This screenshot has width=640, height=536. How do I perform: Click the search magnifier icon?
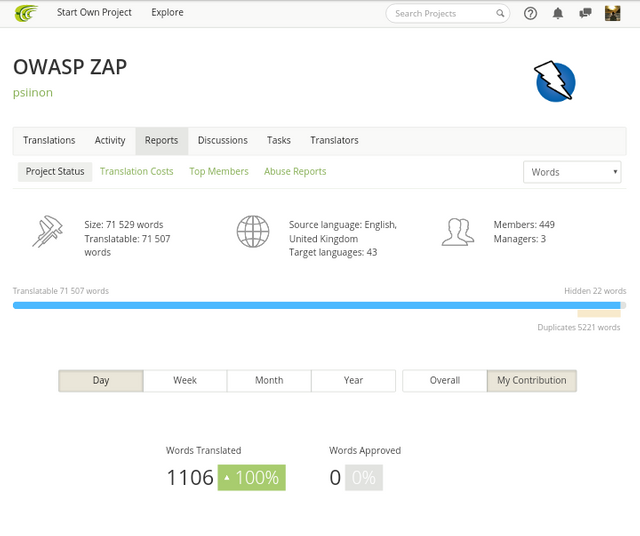(x=500, y=13)
